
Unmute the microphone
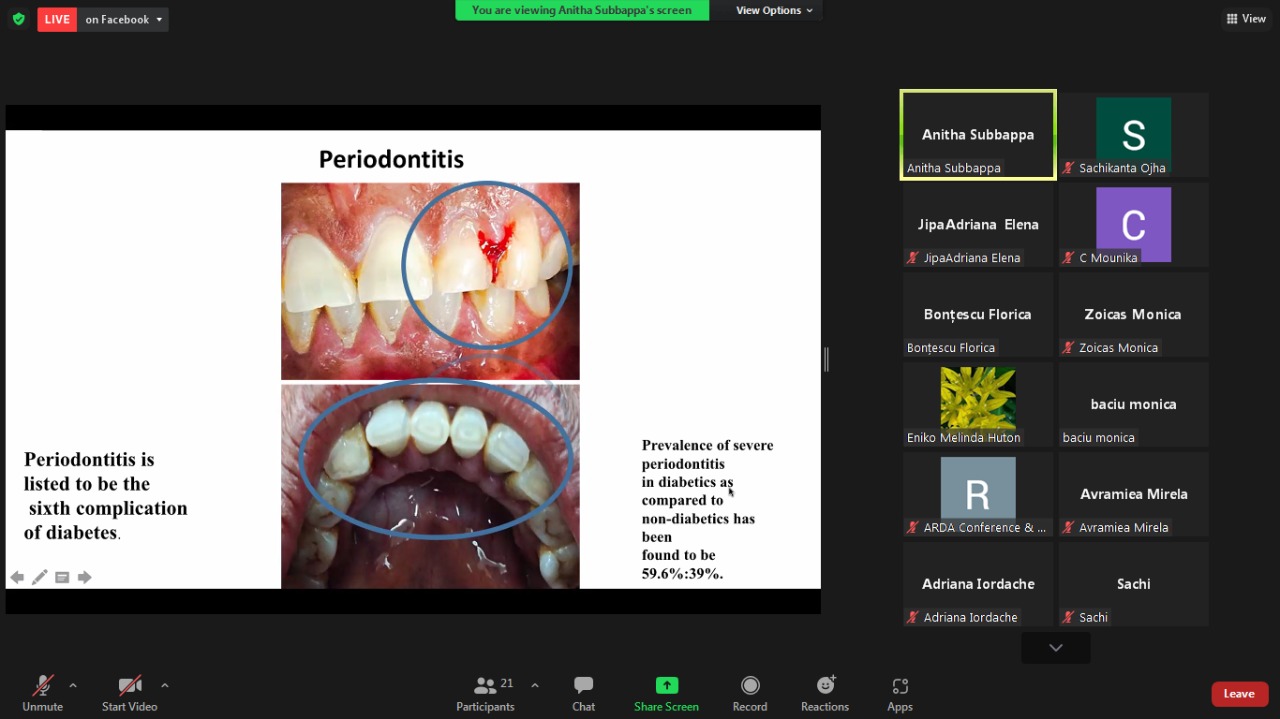pos(43,693)
